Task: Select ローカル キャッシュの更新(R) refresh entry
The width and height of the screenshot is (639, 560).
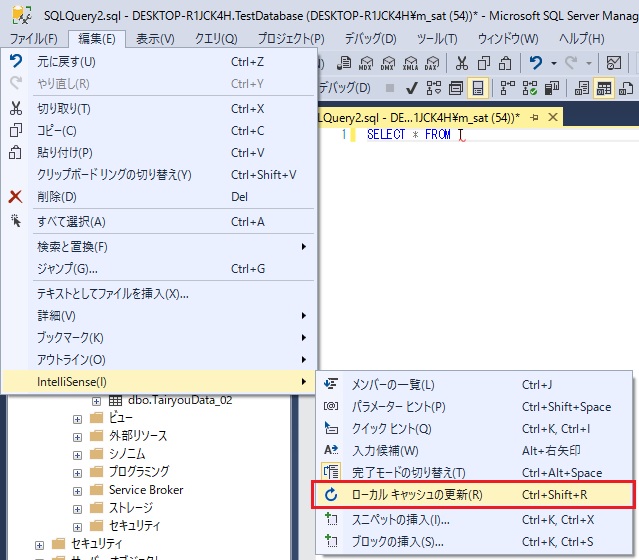Action: click(474, 494)
